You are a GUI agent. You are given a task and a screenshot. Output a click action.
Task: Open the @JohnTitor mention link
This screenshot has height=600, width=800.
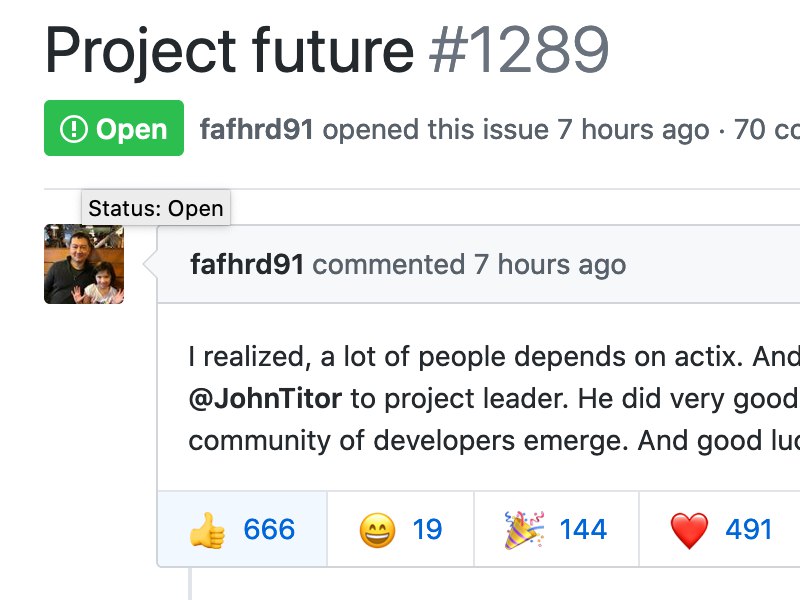coord(265,400)
